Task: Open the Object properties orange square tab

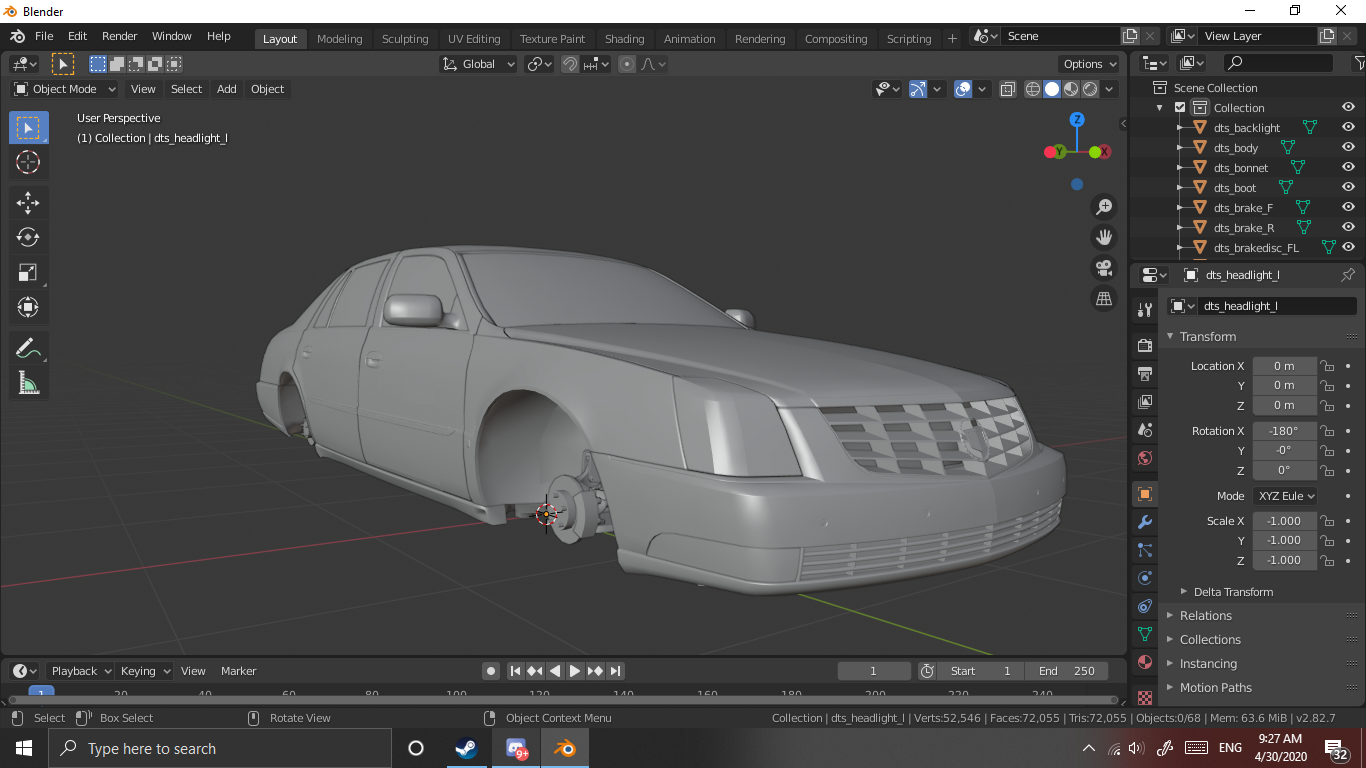Action: 1145,494
